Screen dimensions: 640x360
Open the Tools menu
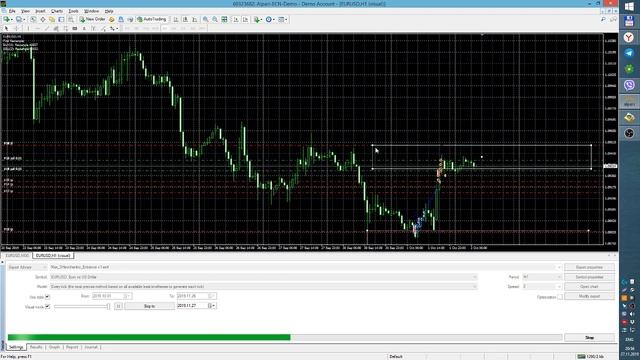[x=73, y=11]
